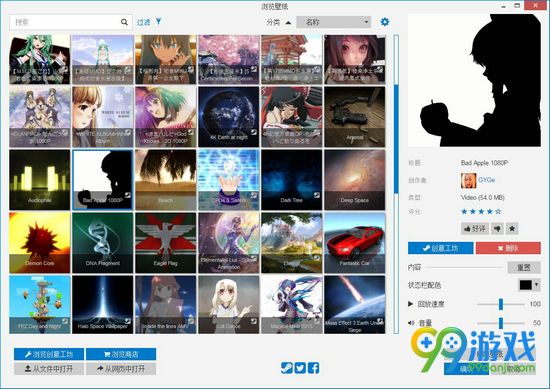The height and width of the screenshot is (389, 550).
Task: Click the red 删除 delete button
Action: pyautogui.click(x=508, y=248)
